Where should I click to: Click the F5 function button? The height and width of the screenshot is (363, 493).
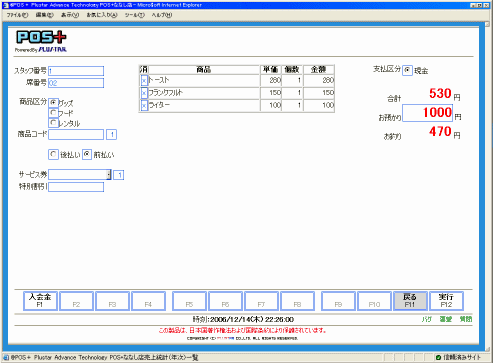click(189, 301)
